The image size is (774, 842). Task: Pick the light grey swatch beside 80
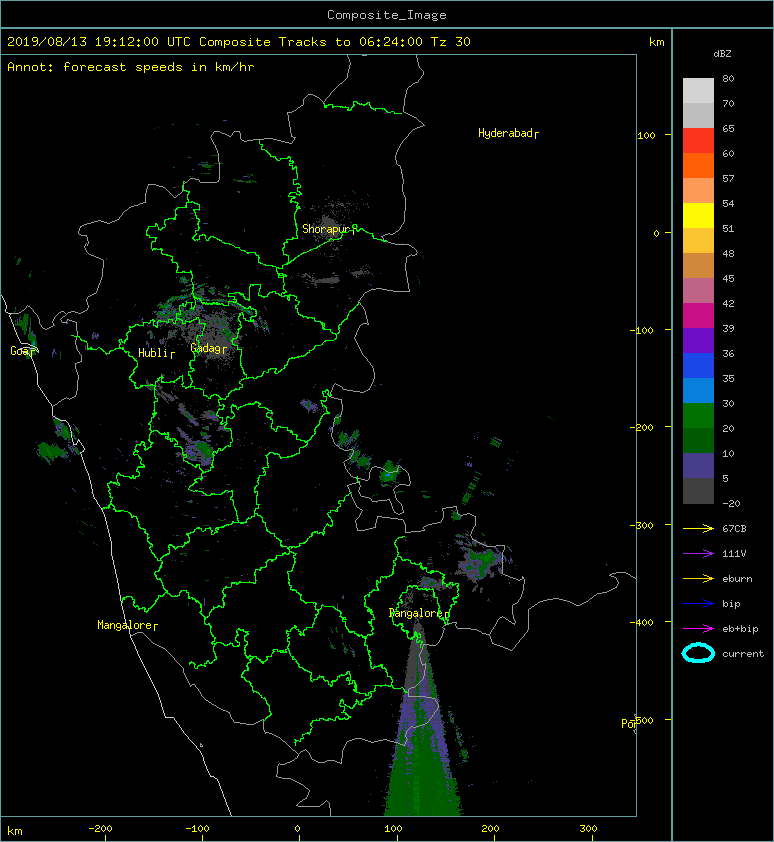(698, 90)
